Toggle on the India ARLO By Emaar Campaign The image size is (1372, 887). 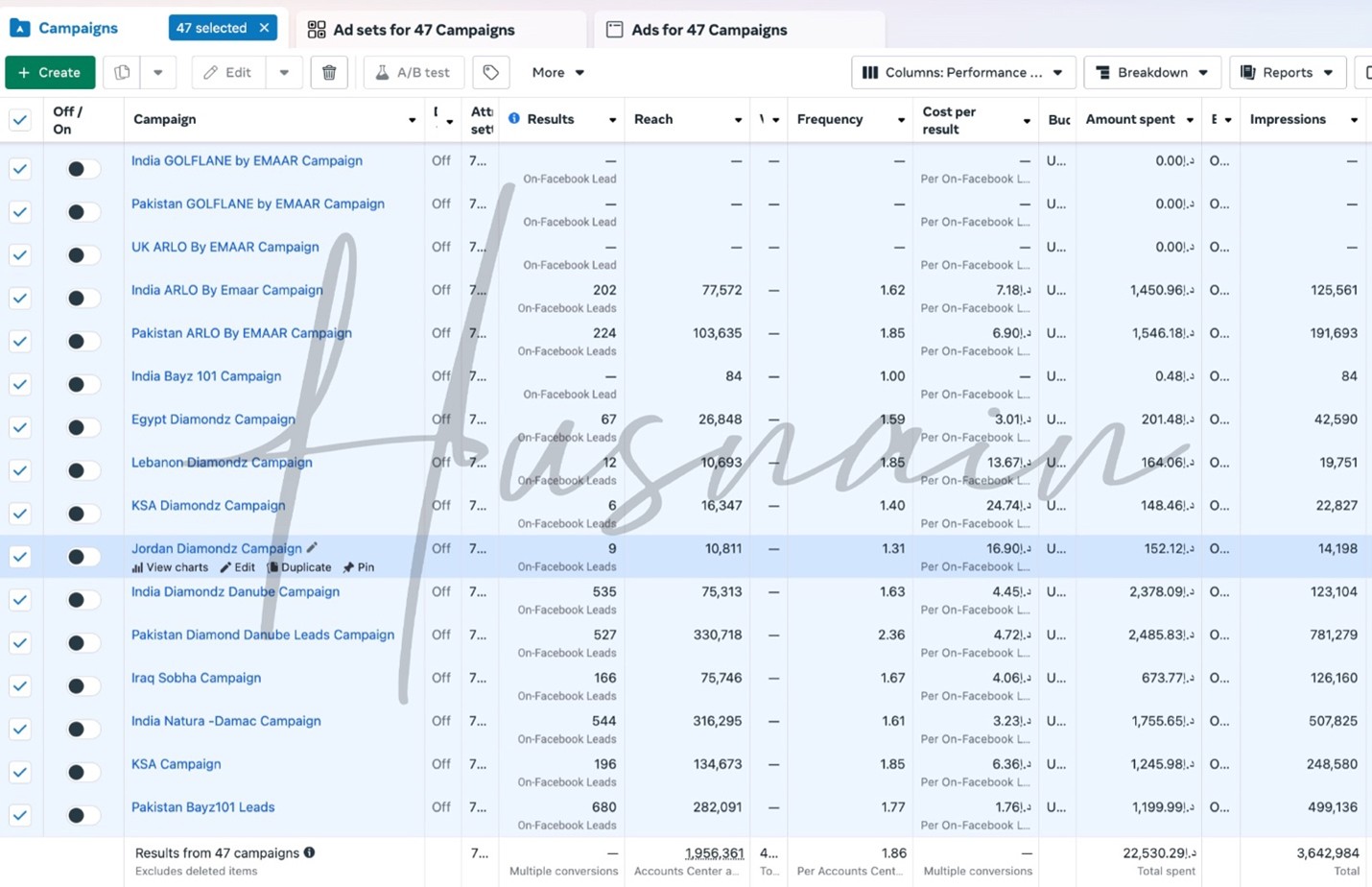pyautogui.click(x=83, y=299)
